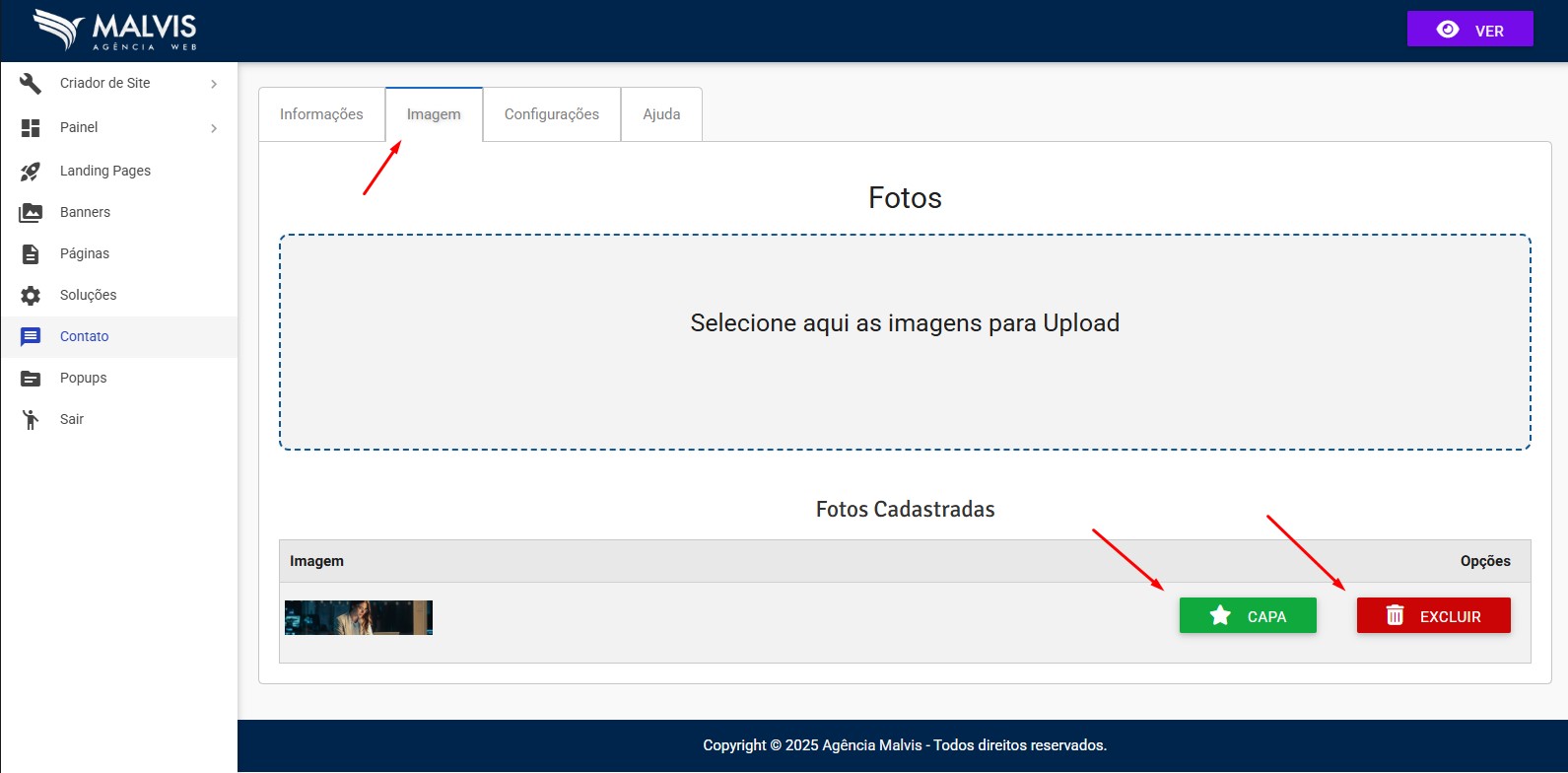Screen dimensions: 1568x773
Task: Click the Contato chat bubble icon
Action: (x=31, y=337)
